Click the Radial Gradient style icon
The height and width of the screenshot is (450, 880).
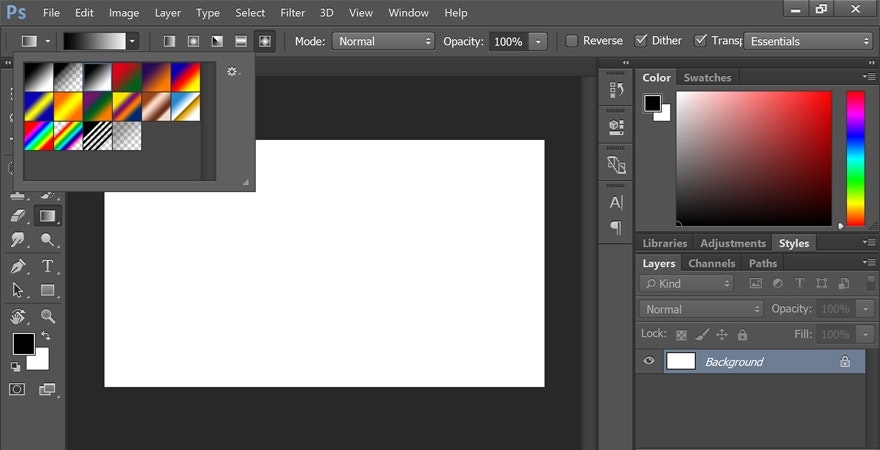point(192,41)
